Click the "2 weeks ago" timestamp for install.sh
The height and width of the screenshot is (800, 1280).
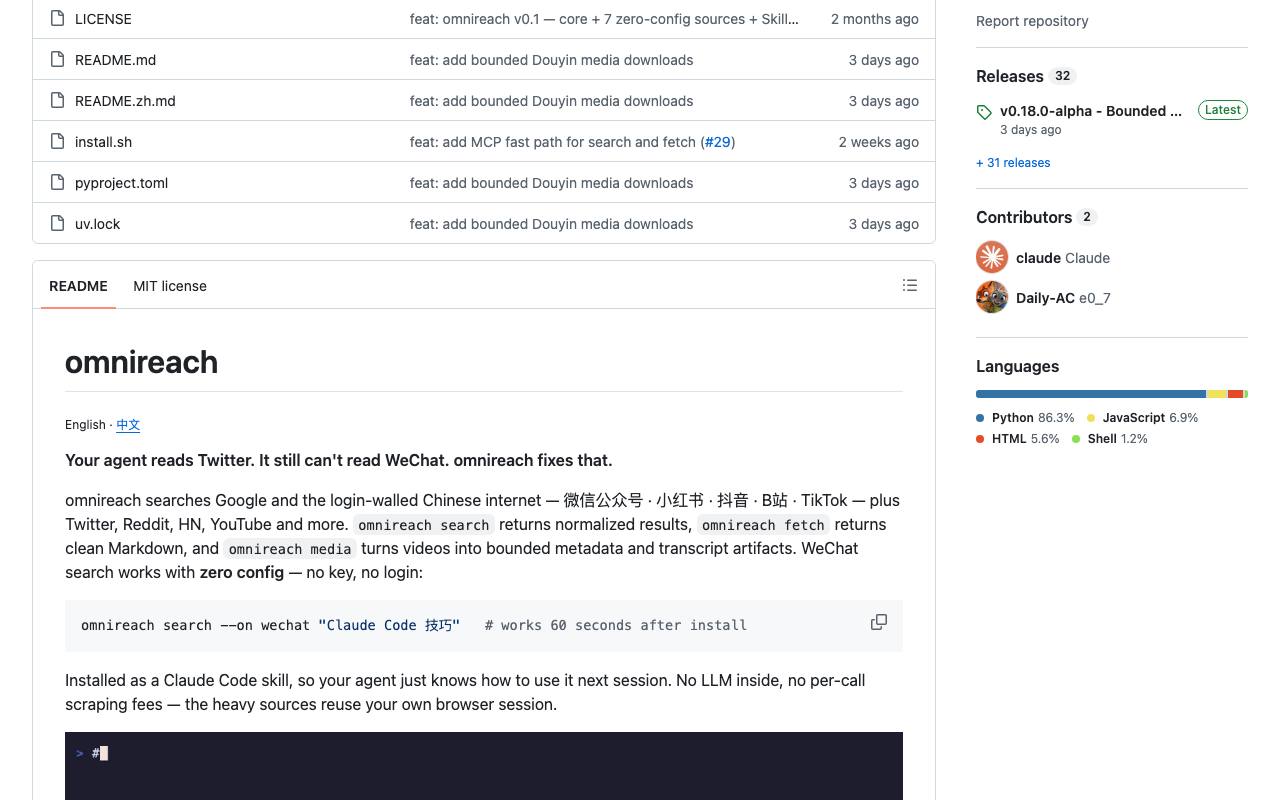tap(879, 142)
